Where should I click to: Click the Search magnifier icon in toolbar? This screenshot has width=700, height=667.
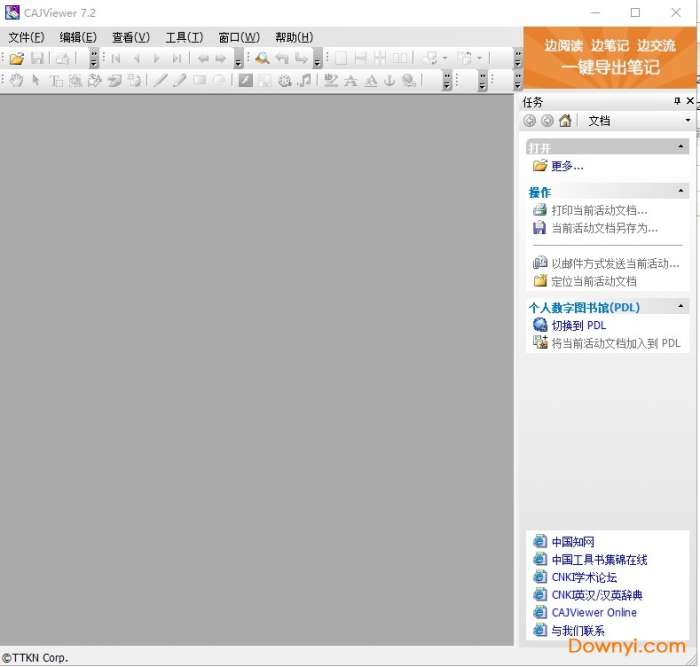[x=262, y=59]
